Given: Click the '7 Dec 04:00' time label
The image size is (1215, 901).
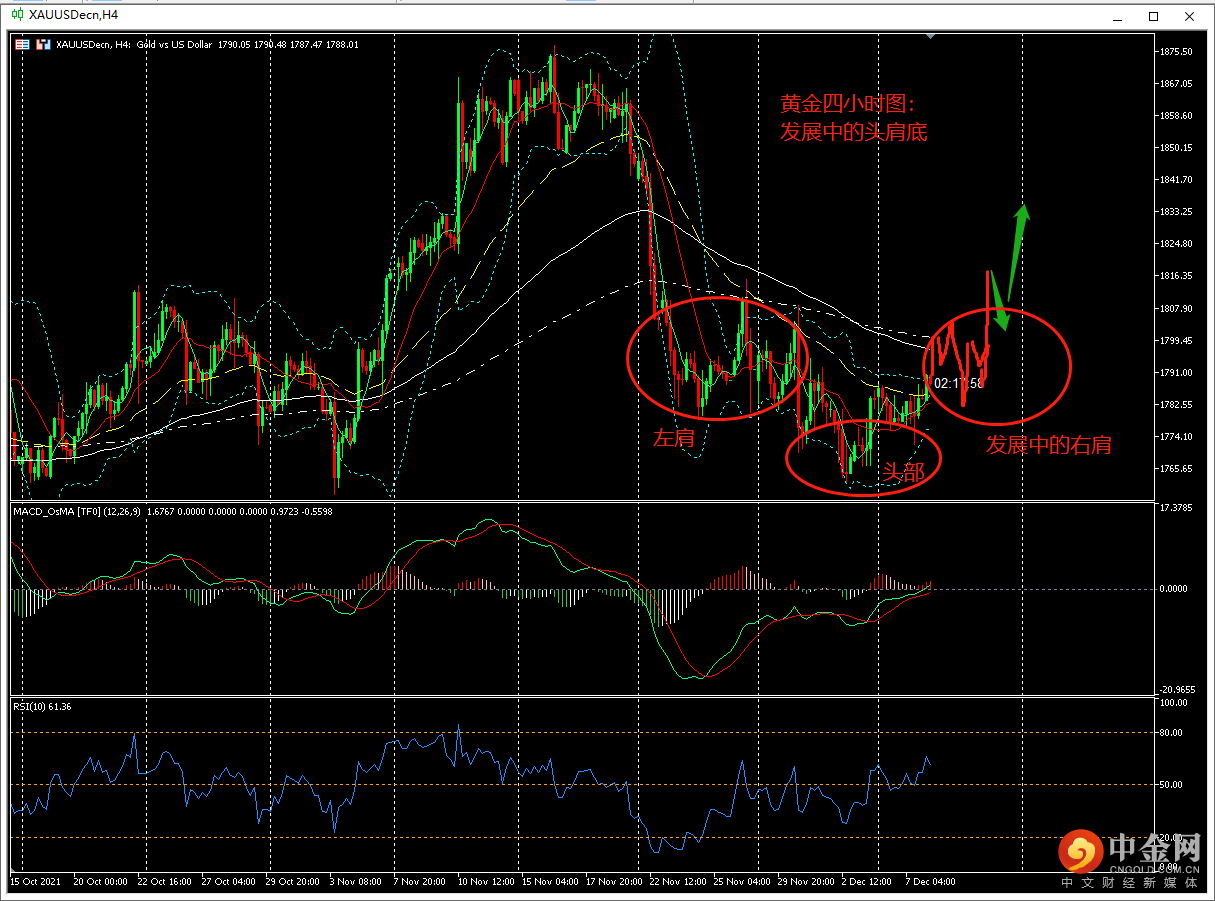Looking at the screenshot, I should tap(929, 882).
